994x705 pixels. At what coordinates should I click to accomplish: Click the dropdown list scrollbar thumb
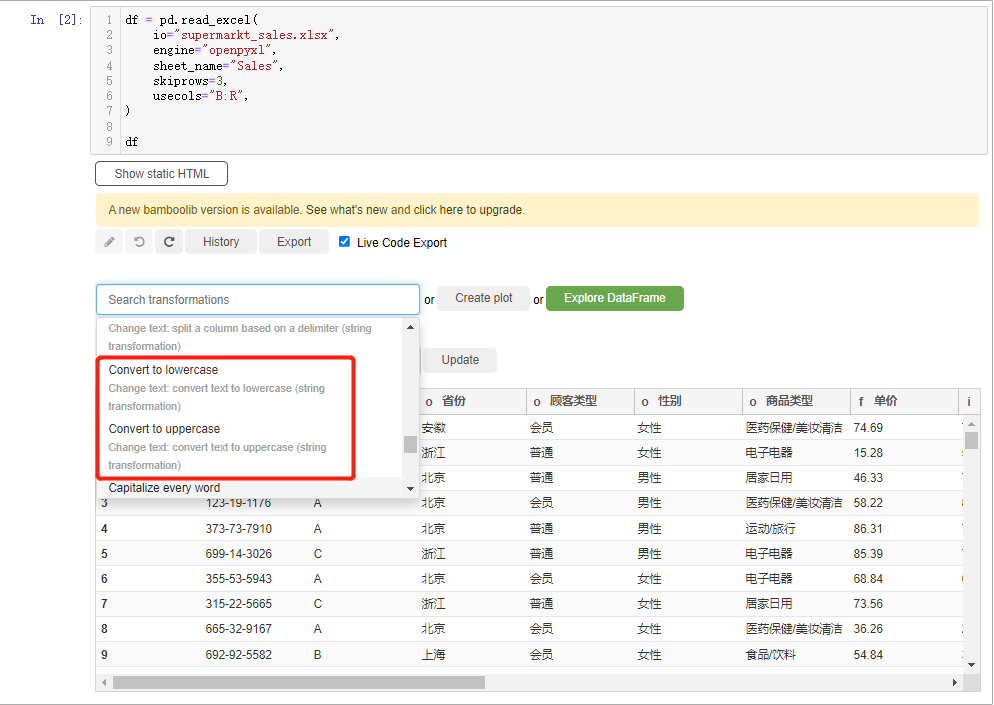(x=410, y=444)
